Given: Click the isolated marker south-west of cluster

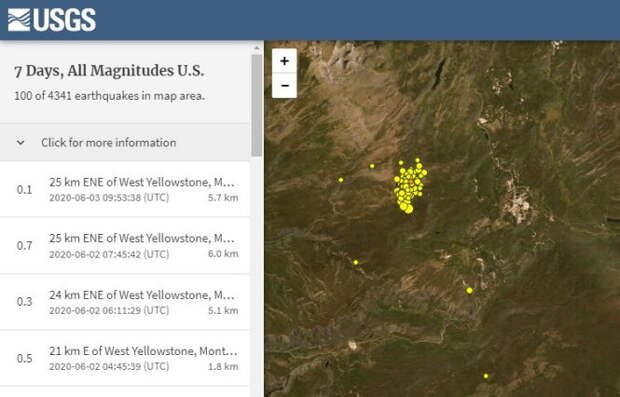Looking at the screenshot, I should 356,263.
